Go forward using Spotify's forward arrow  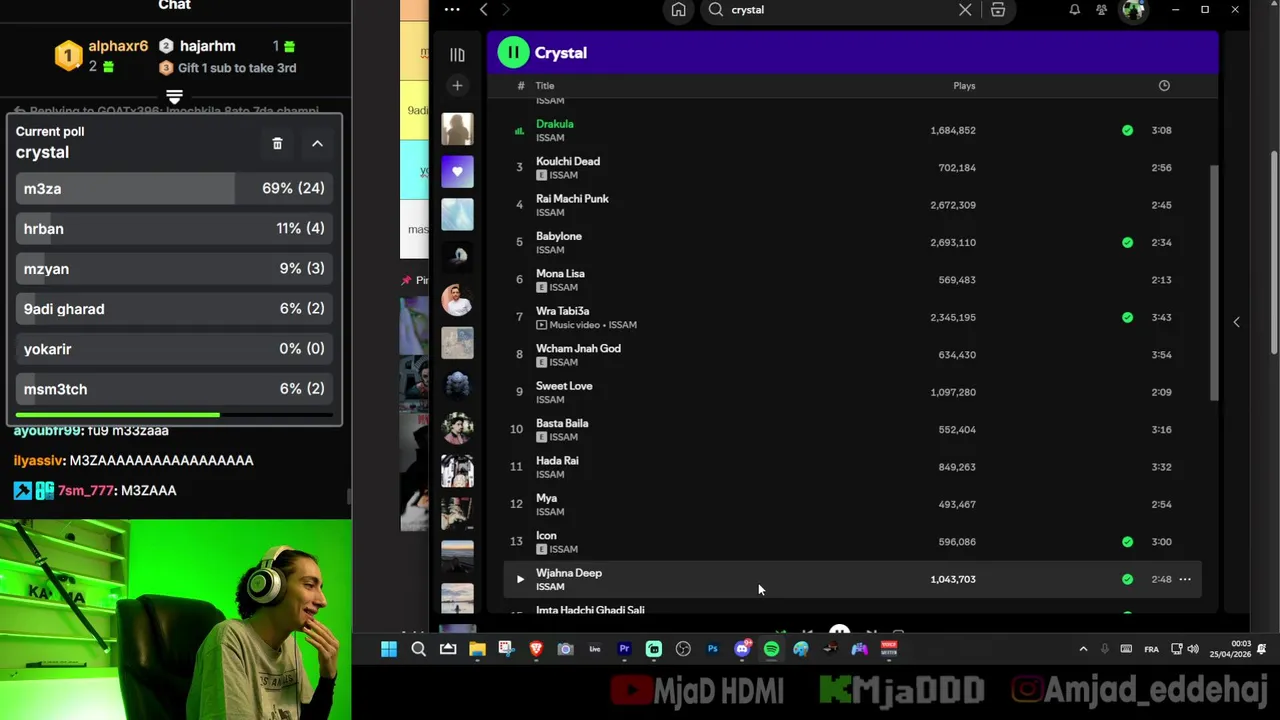click(x=506, y=10)
